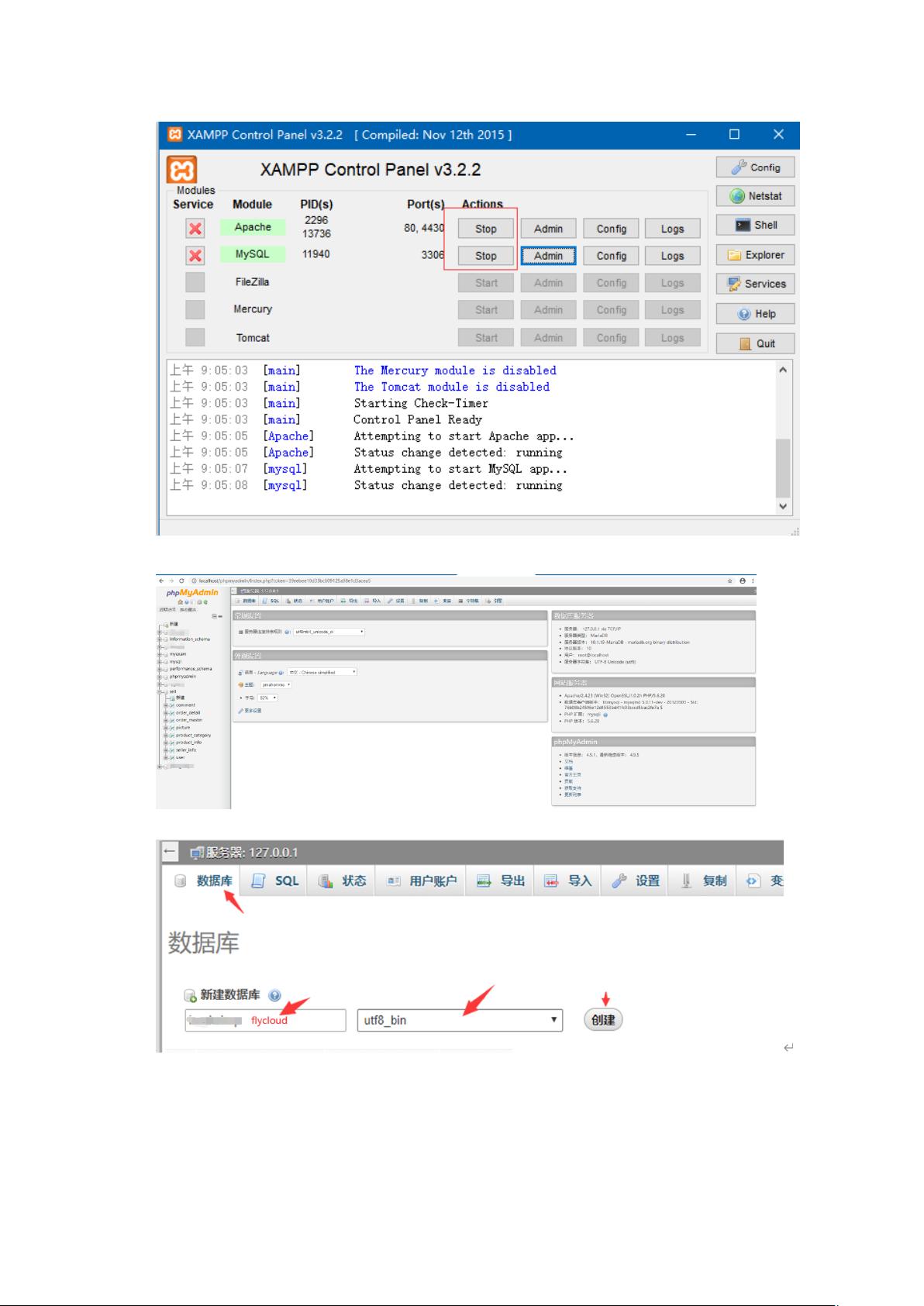Screen dimensions: 924x1306
Task: Click the database name field containing flycloud
Action: click(x=266, y=1020)
